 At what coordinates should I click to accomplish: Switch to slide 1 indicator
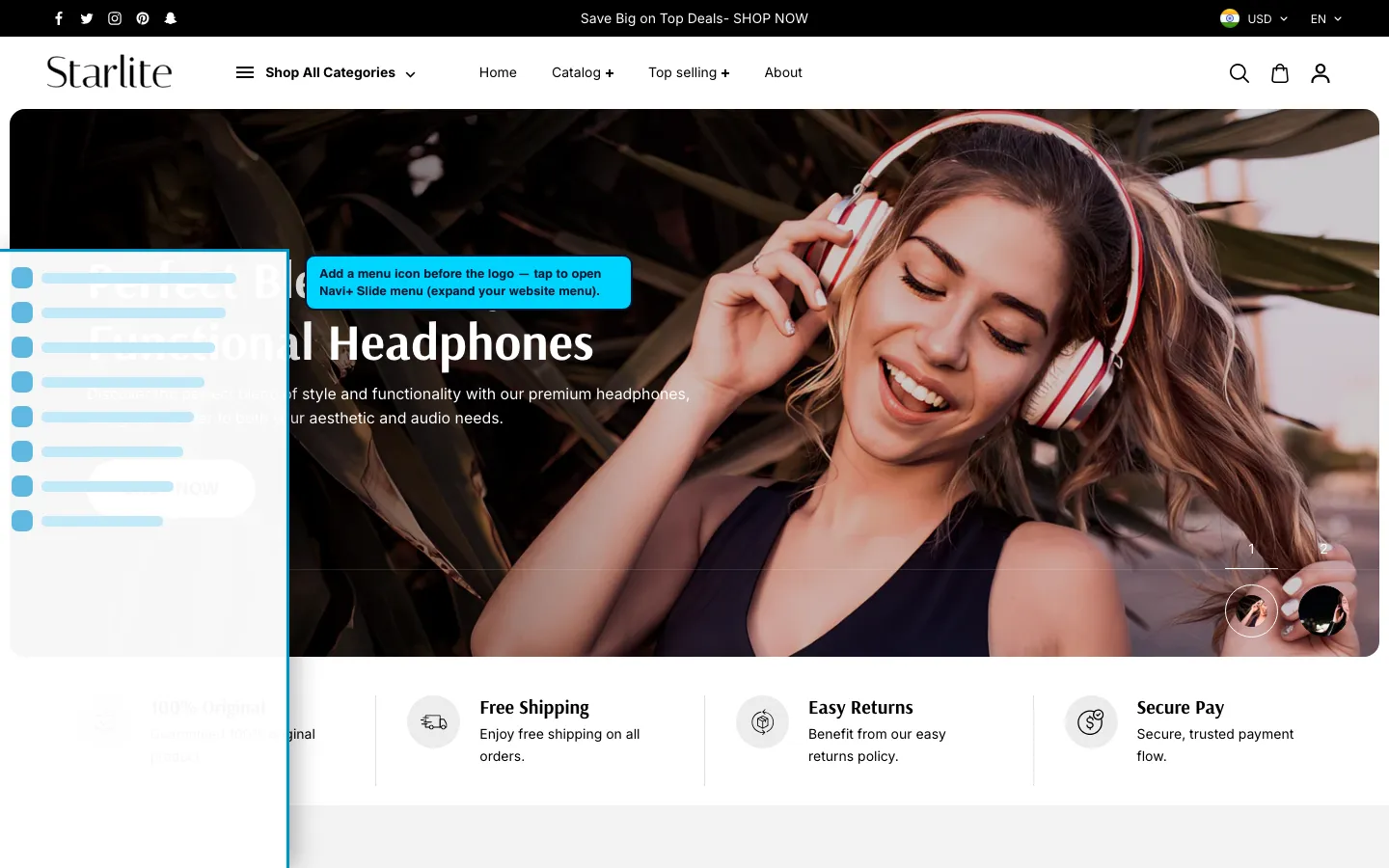1251,549
